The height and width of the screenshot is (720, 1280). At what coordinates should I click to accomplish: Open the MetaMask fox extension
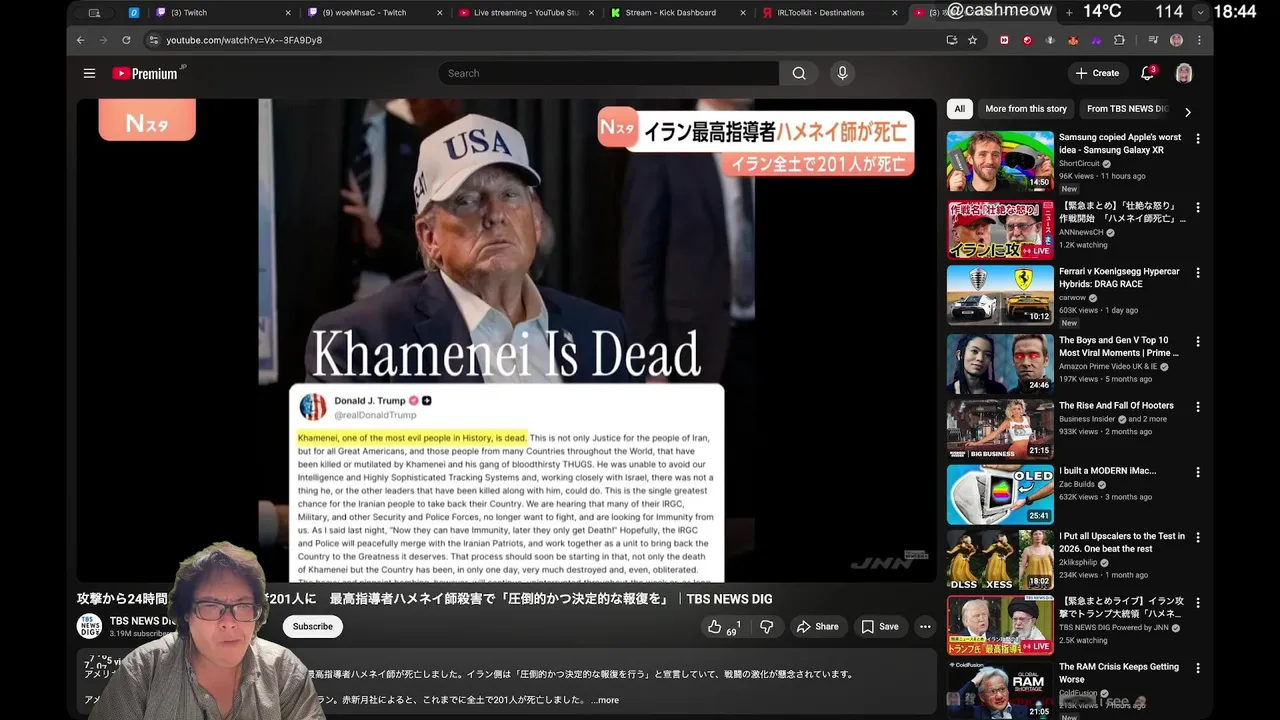pos(1073,40)
